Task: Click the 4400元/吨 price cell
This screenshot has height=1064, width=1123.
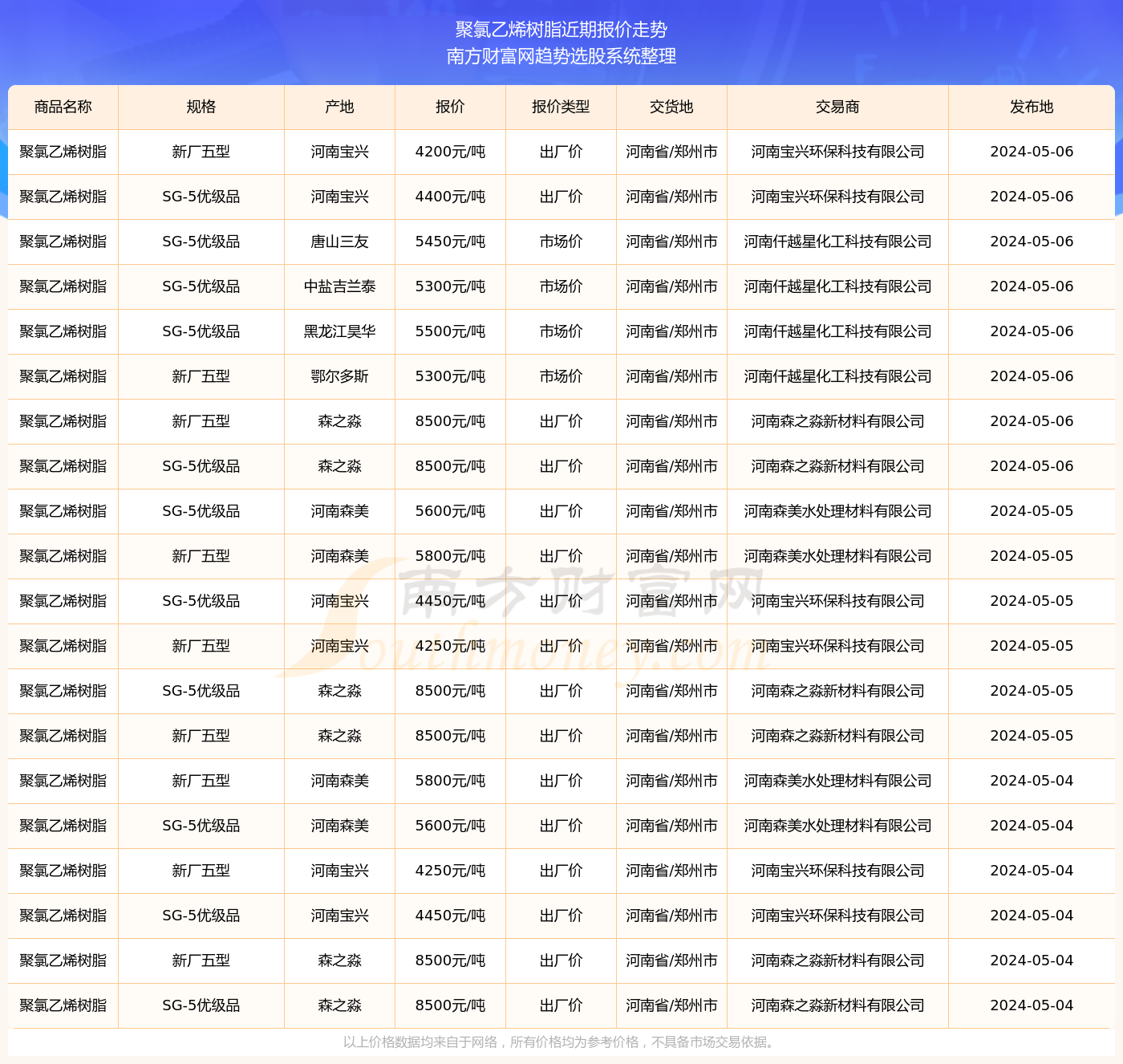Action: point(450,197)
